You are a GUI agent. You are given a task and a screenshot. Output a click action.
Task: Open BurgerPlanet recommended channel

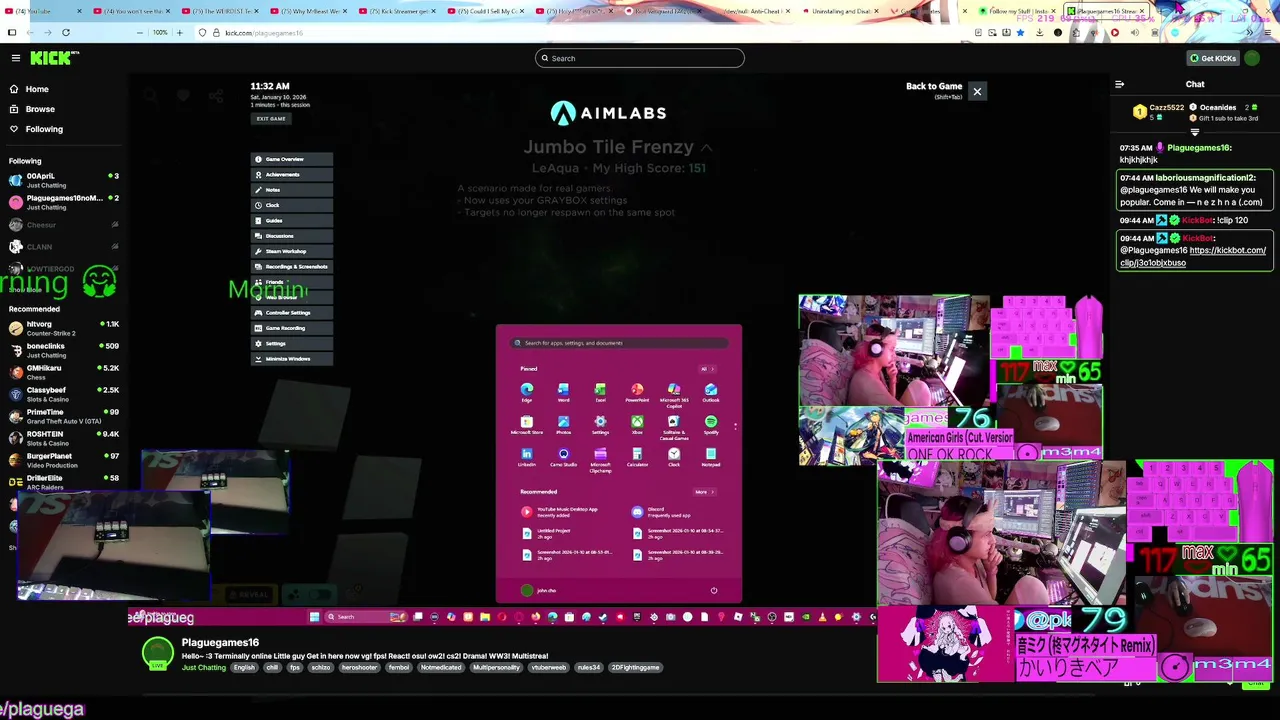[63, 460]
